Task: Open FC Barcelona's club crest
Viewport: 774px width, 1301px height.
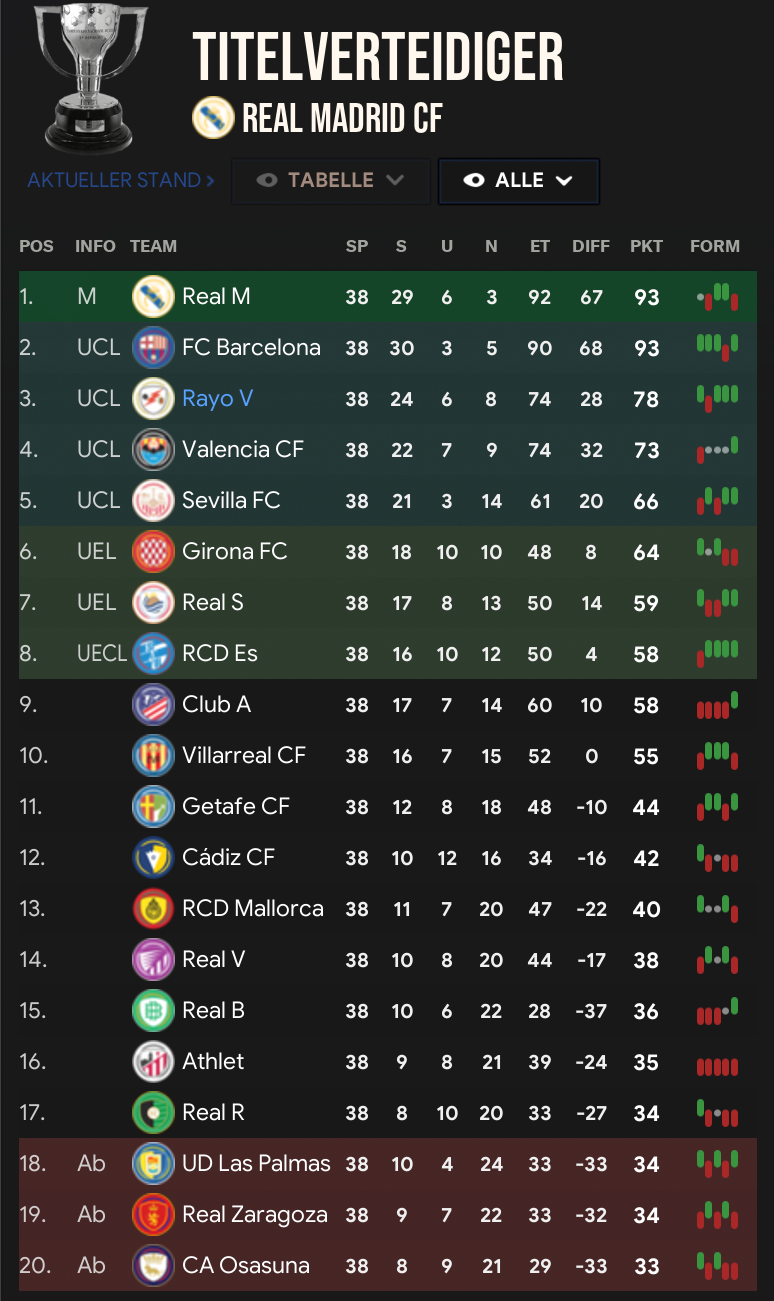Action: point(154,348)
